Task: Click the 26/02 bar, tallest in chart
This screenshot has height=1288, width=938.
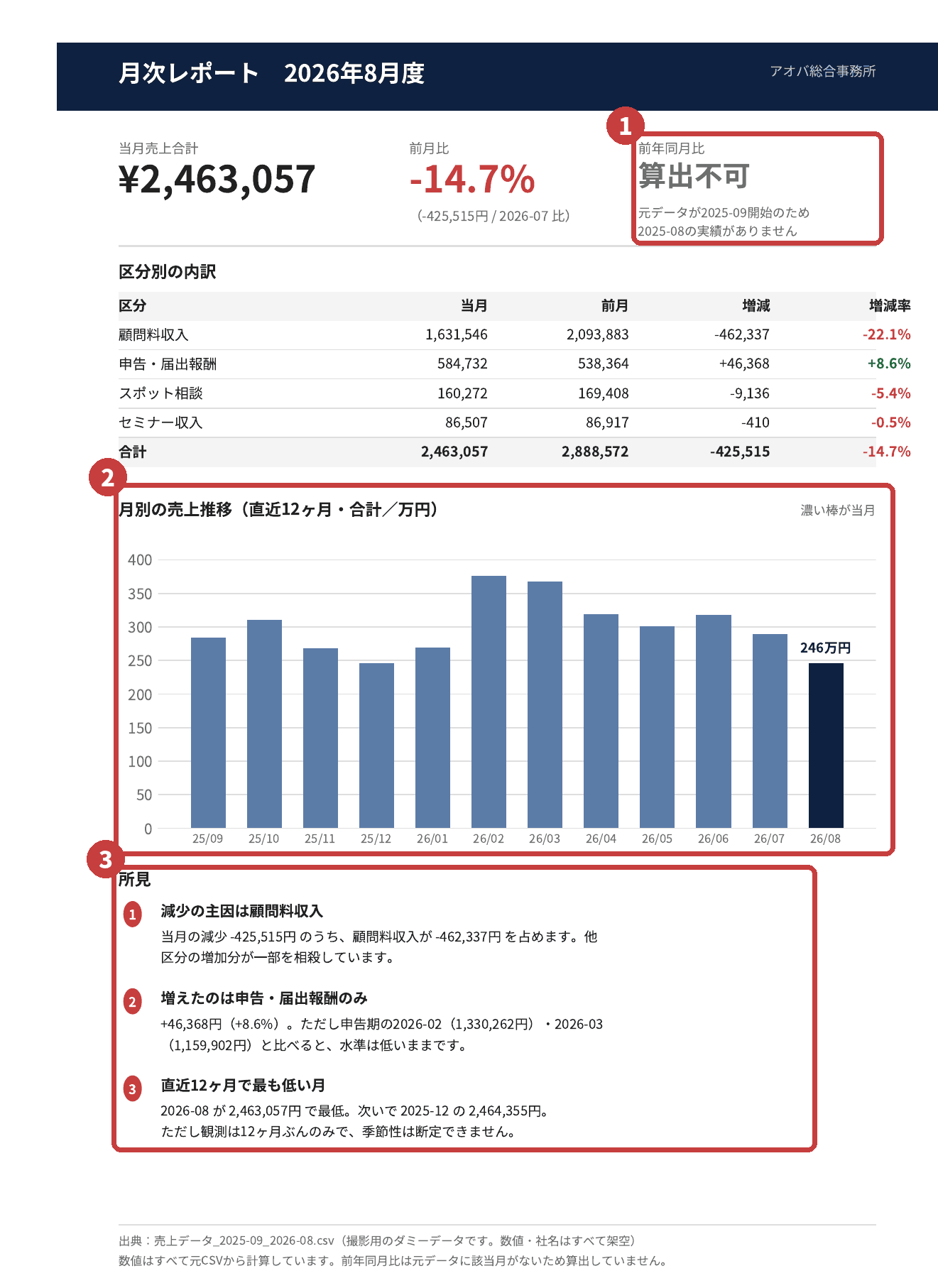Action: tap(489, 702)
